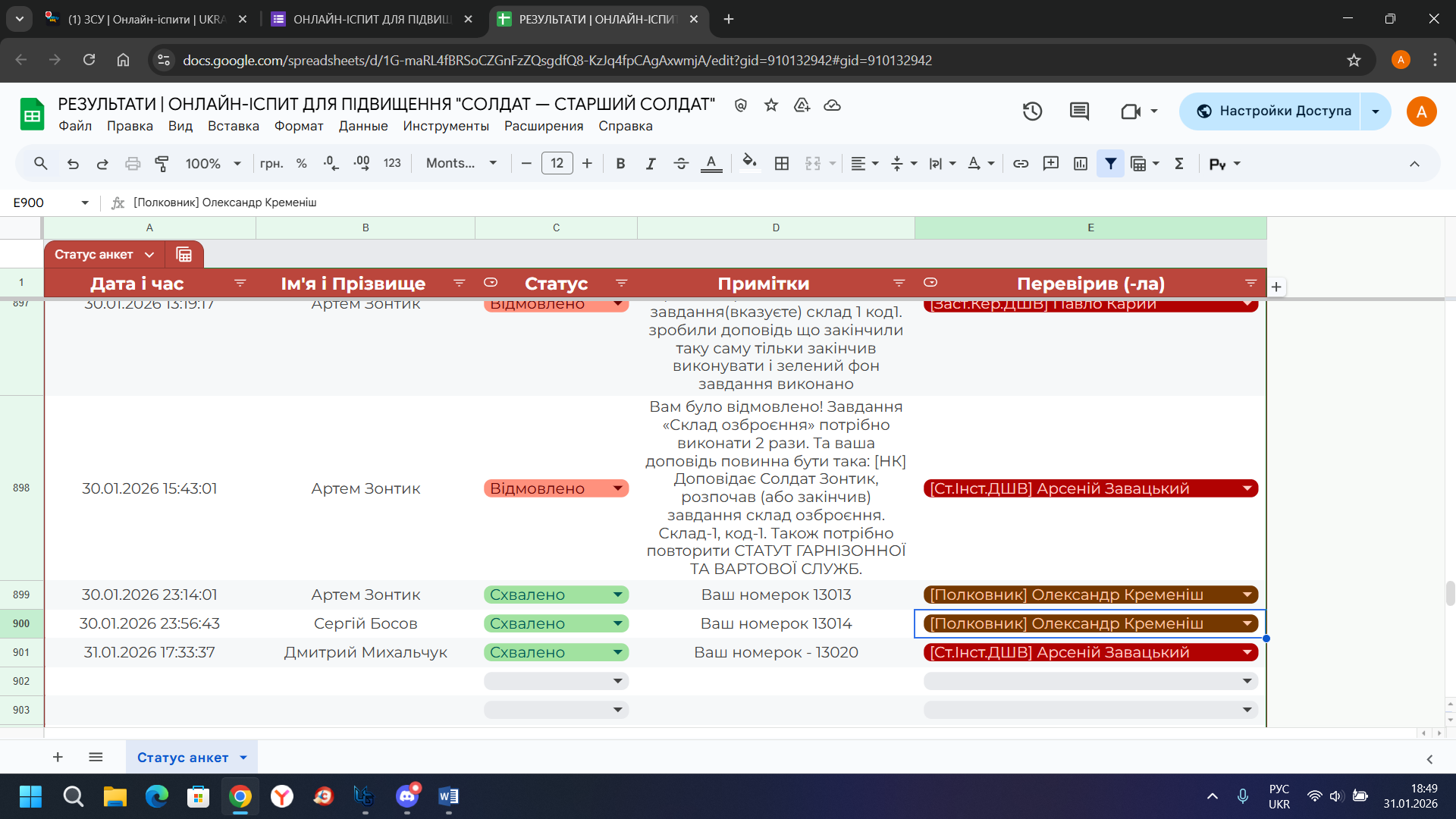The width and height of the screenshot is (1456, 819).
Task: Toggle bold formatting
Action: 620,163
